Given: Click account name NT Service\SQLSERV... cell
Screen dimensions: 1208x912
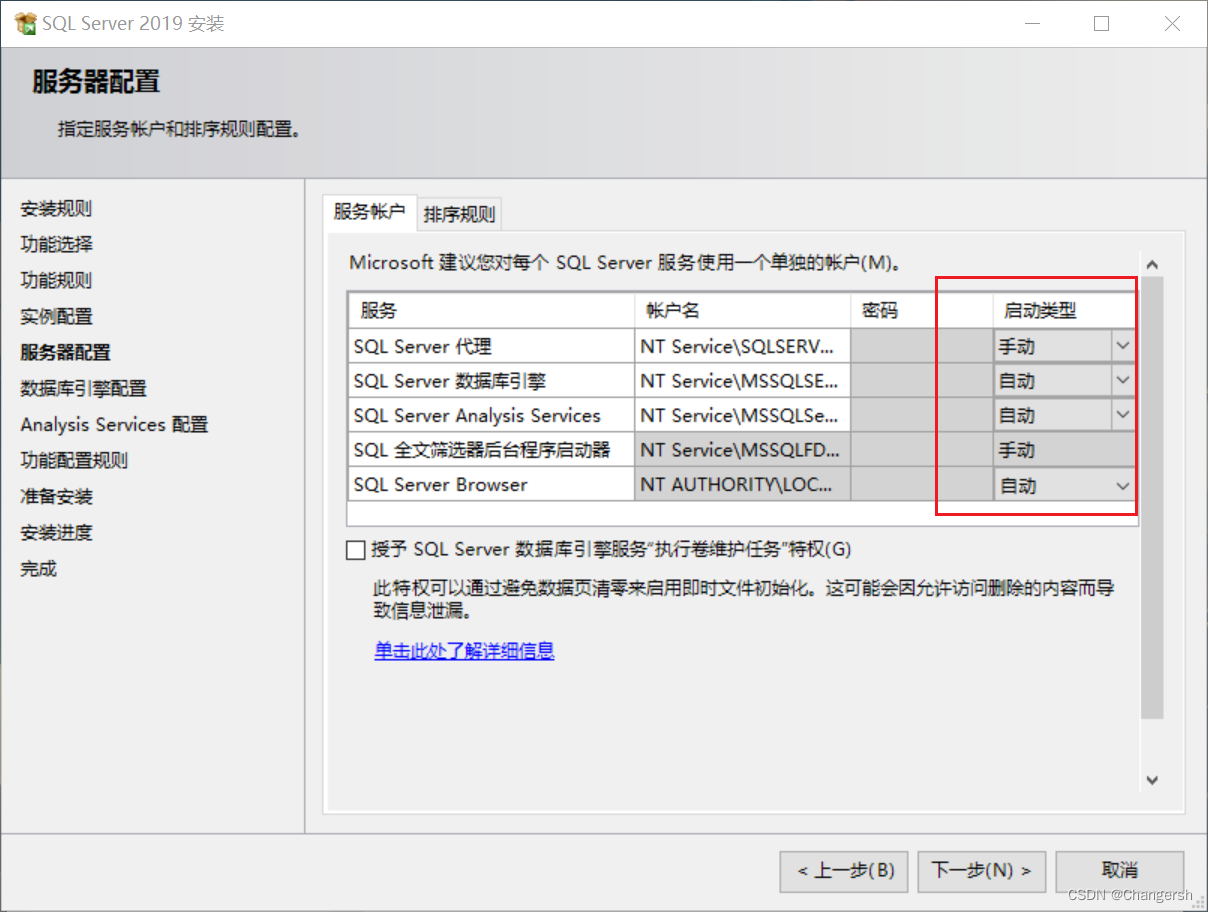Looking at the screenshot, I should click(742, 346).
